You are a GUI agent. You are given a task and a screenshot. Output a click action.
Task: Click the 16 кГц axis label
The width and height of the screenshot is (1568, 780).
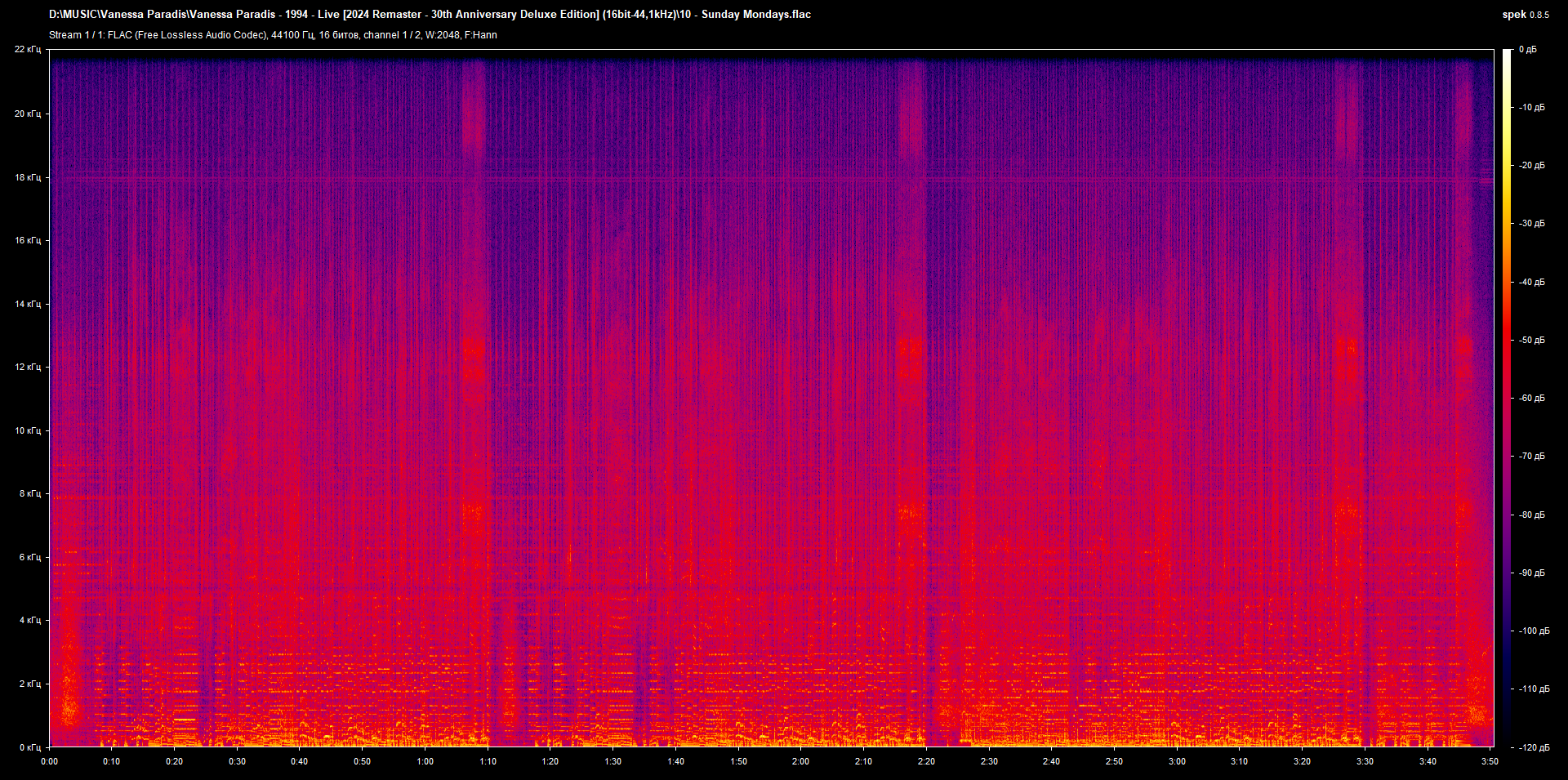(x=28, y=240)
